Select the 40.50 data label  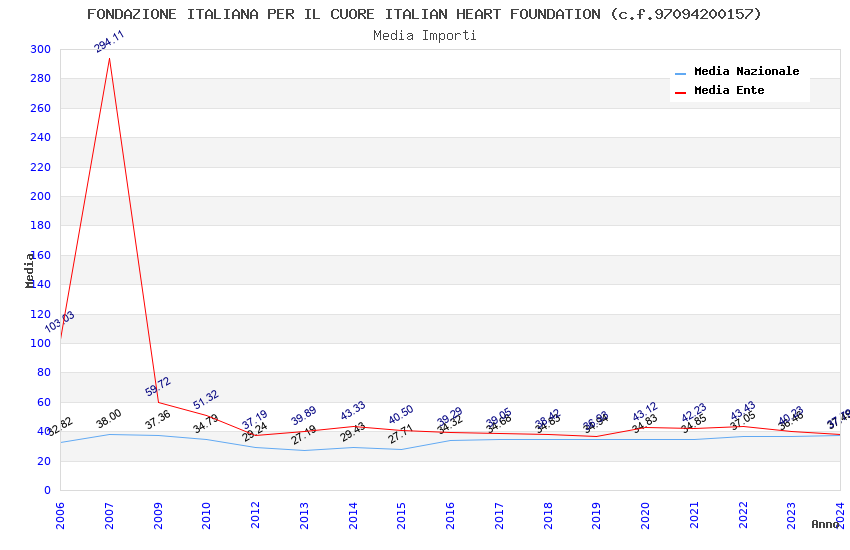coord(401,415)
